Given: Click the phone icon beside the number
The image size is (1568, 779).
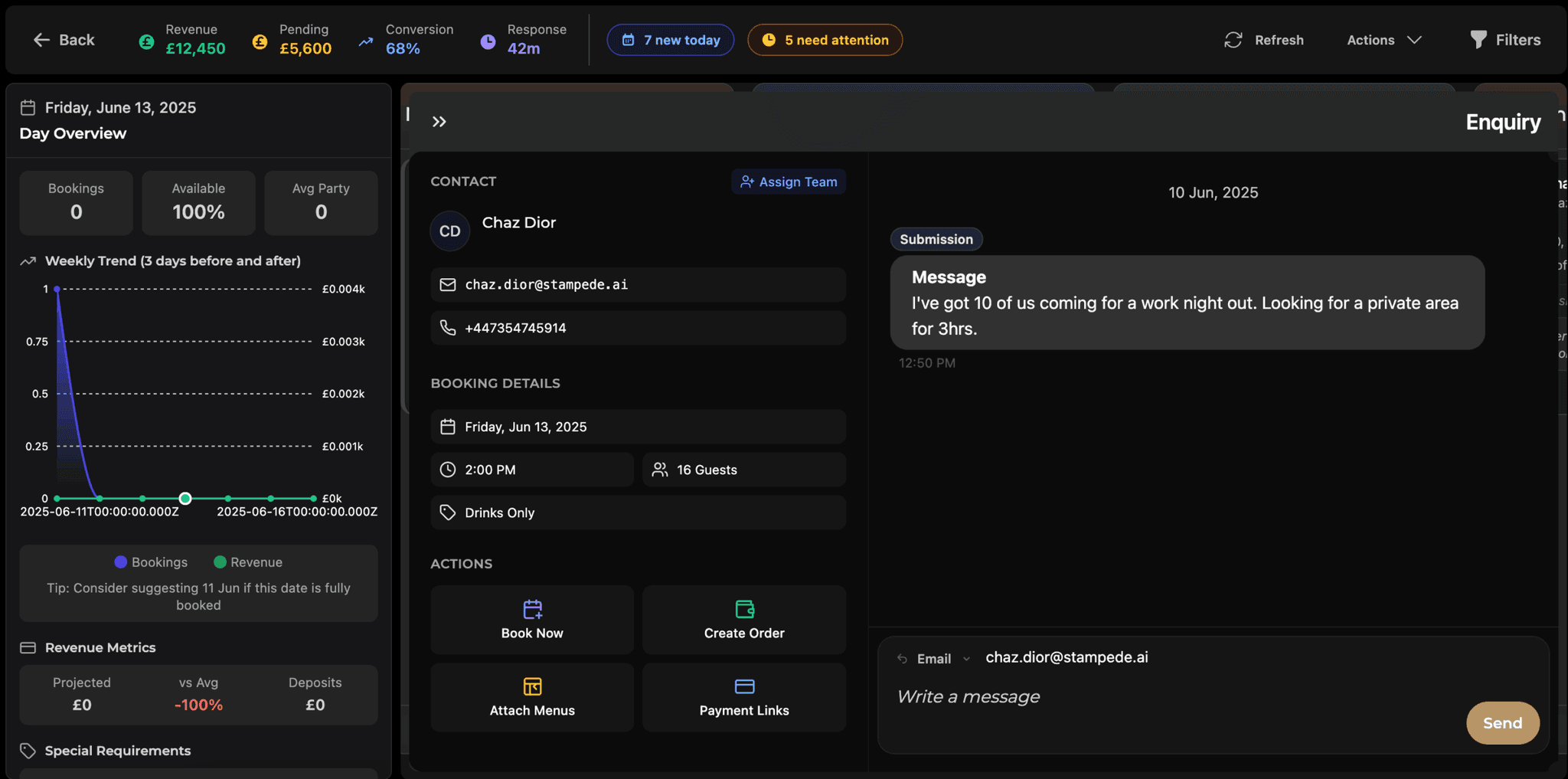Looking at the screenshot, I should (x=448, y=328).
